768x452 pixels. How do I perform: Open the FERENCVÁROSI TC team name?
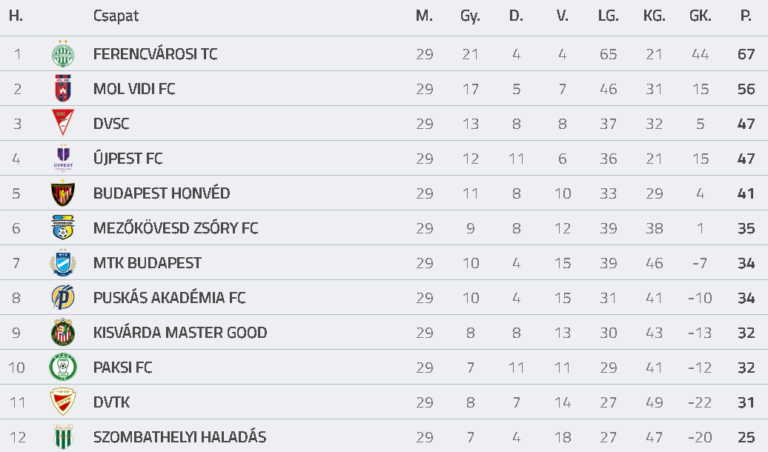coord(155,54)
